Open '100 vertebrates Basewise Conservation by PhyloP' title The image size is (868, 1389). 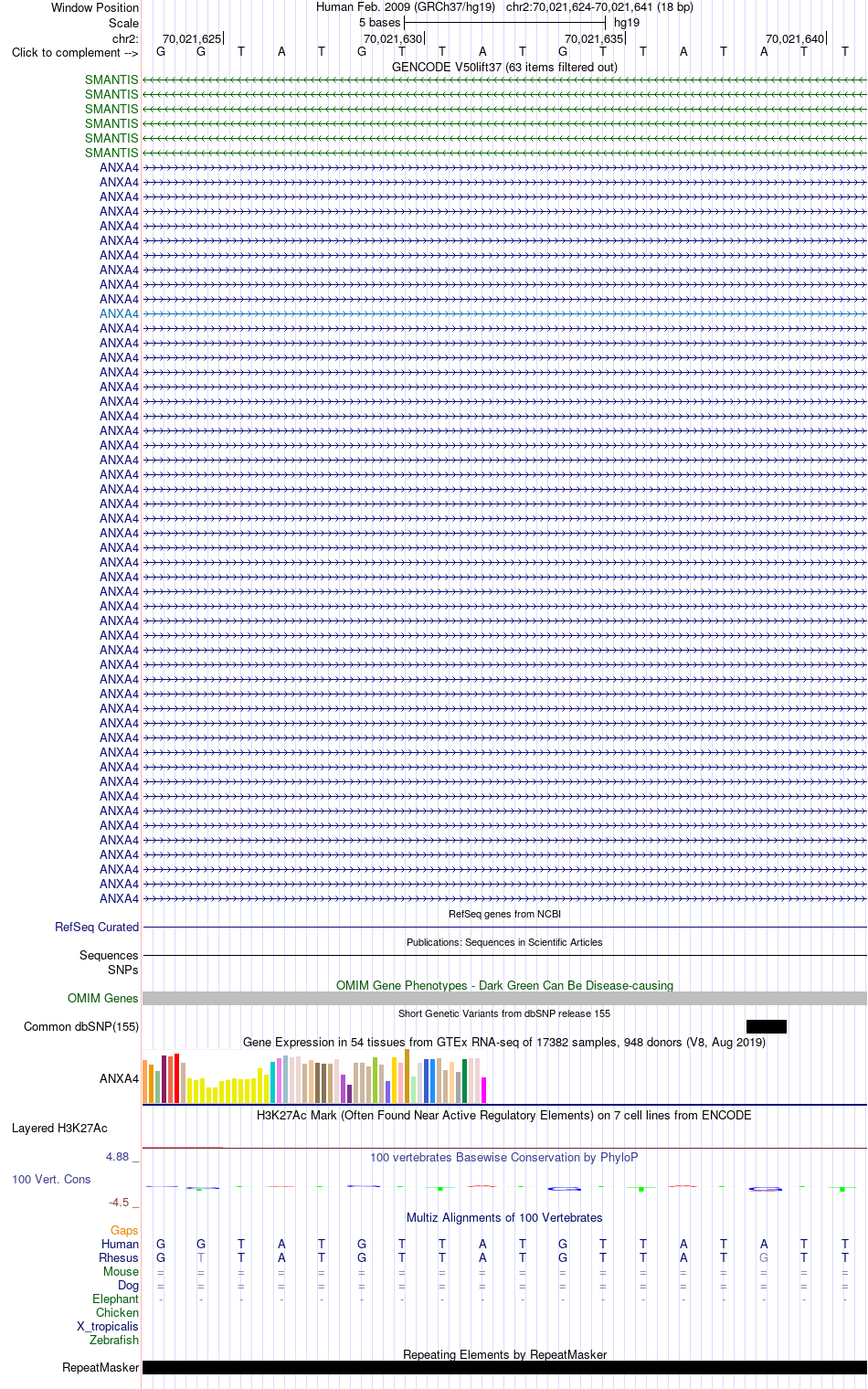coord(504,1157)
